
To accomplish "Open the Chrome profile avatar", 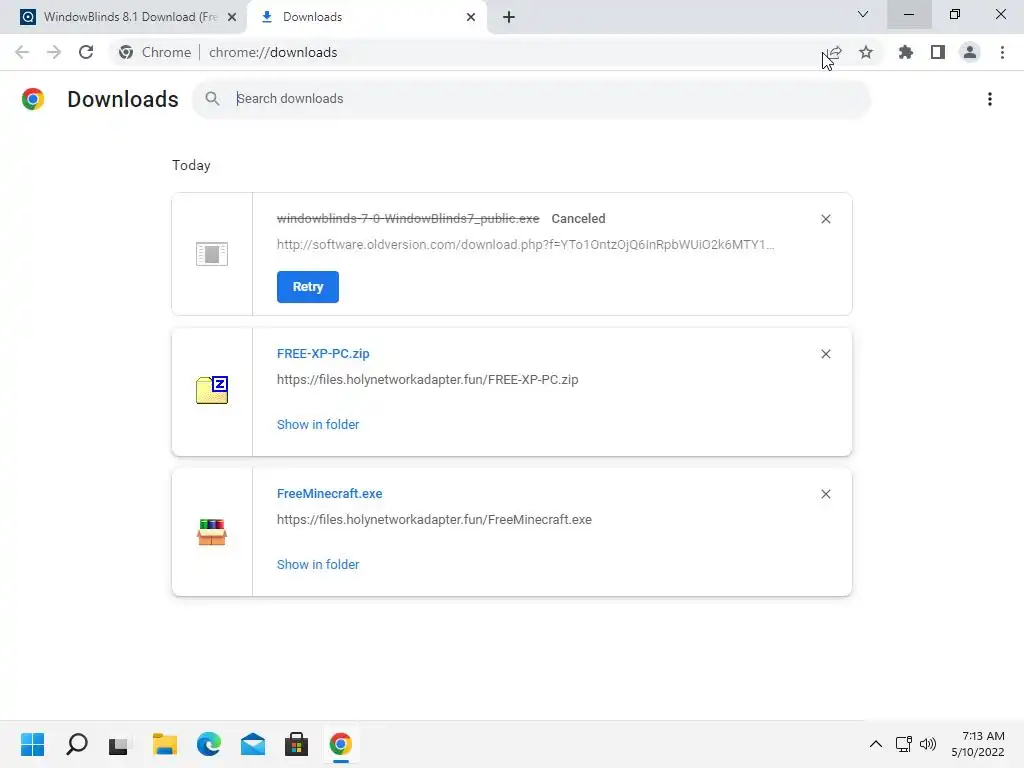I will (970, 52).
